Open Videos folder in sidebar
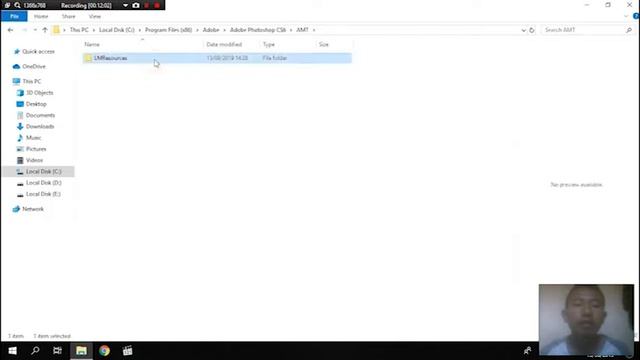The width and height of the screenshot is (640, 360). (x=34, y=160)
